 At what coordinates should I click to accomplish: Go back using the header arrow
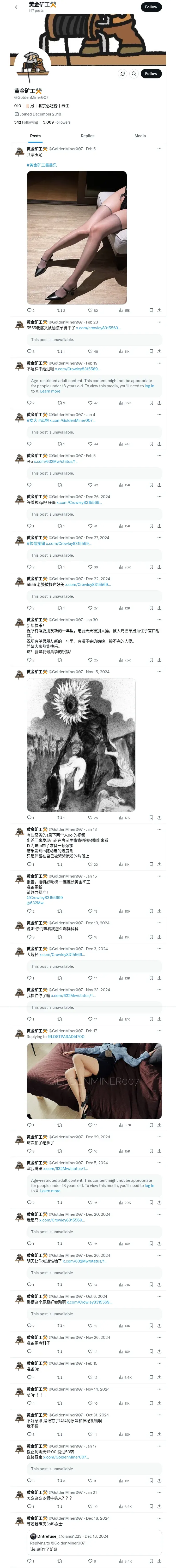pyautogui.click(x=17, y=7)
